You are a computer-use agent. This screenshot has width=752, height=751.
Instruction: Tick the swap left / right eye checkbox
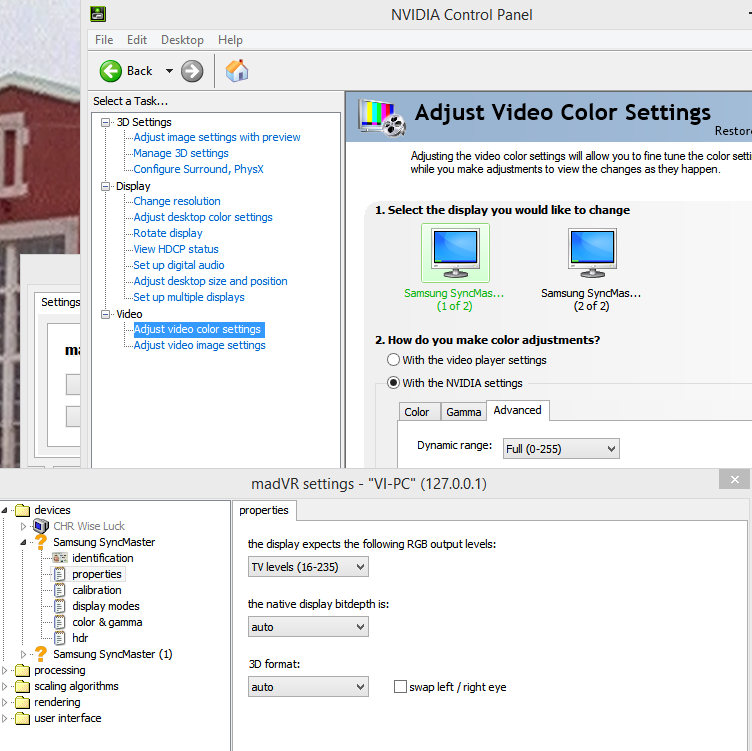click(x=400, y=687)
